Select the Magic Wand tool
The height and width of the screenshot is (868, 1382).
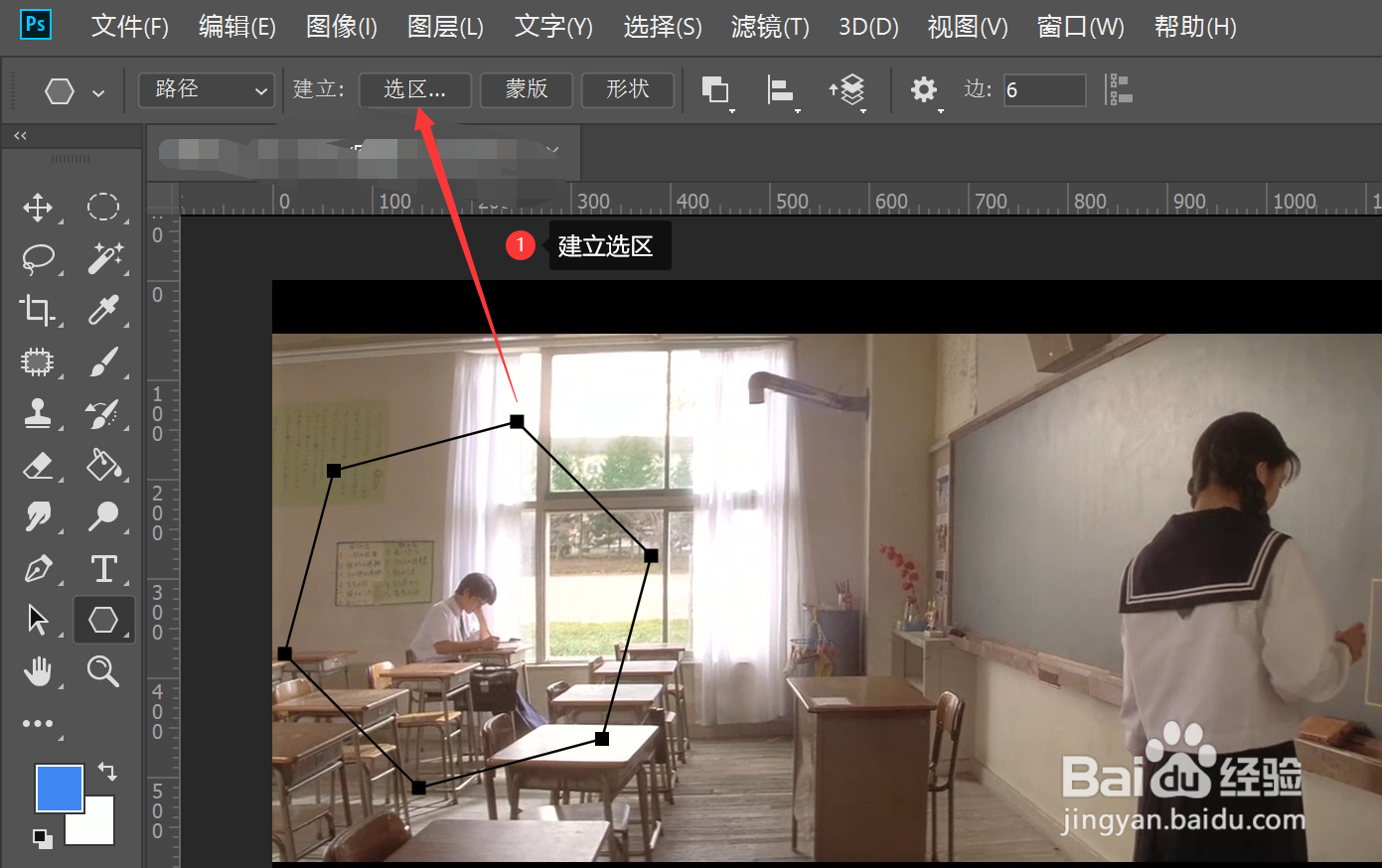[104, 258]
